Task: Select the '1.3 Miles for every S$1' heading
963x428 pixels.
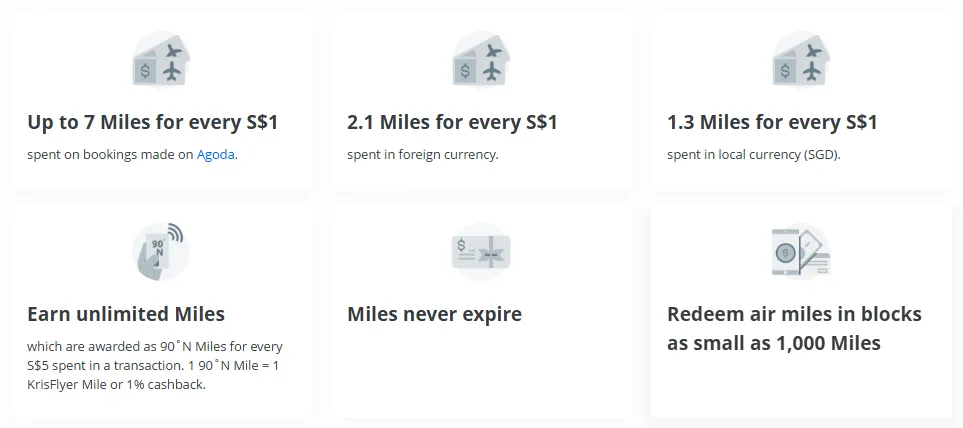Action: (772, 123)
